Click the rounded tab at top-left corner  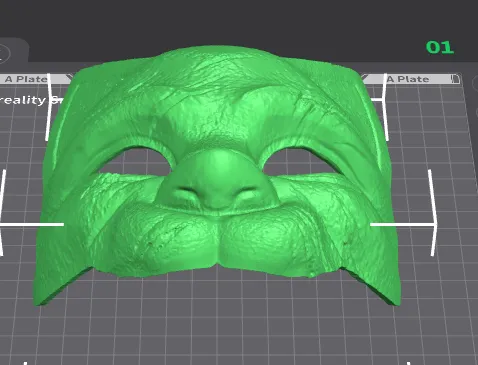14,51
